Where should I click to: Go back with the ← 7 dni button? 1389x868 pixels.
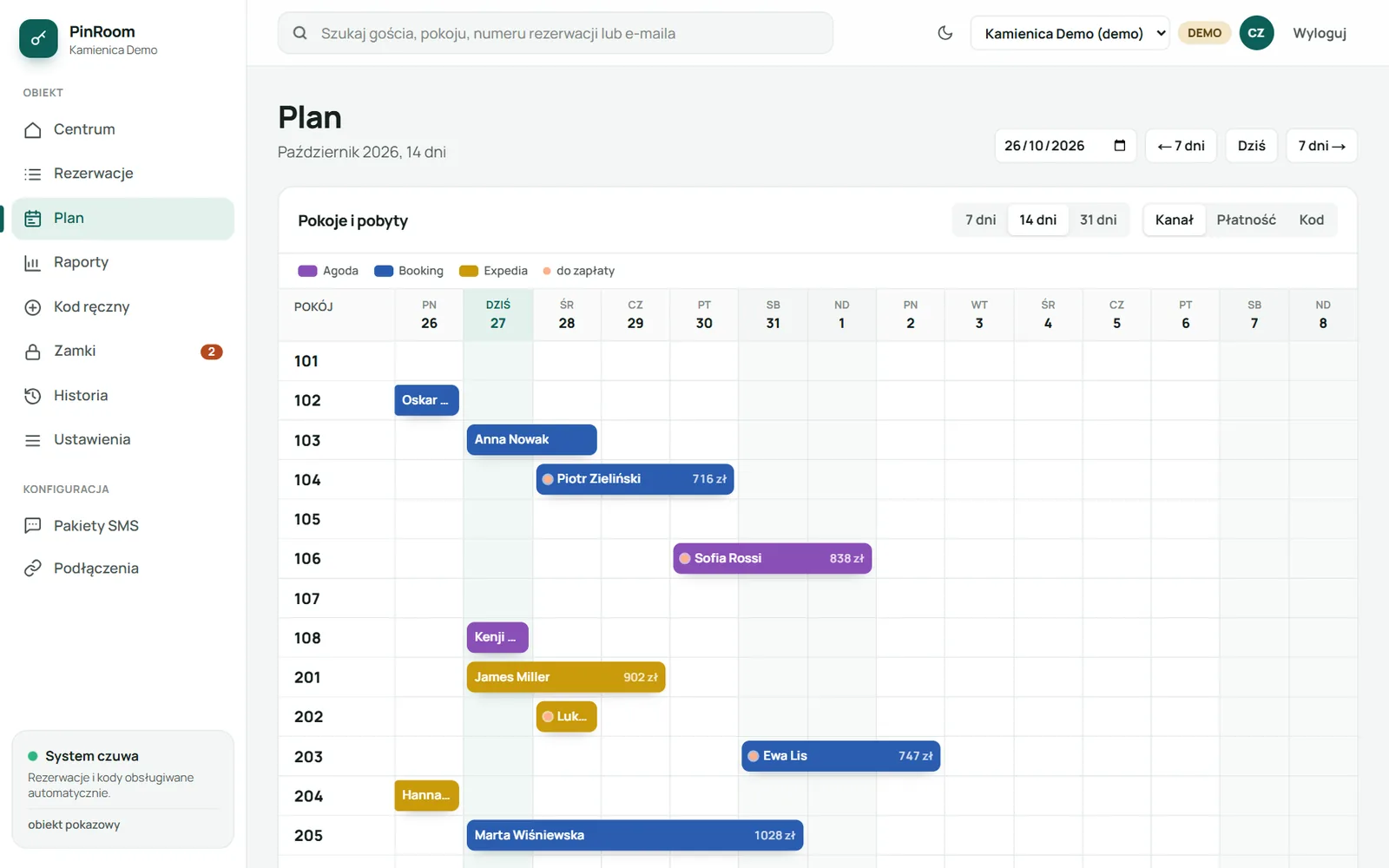(x=1181, y=146)
